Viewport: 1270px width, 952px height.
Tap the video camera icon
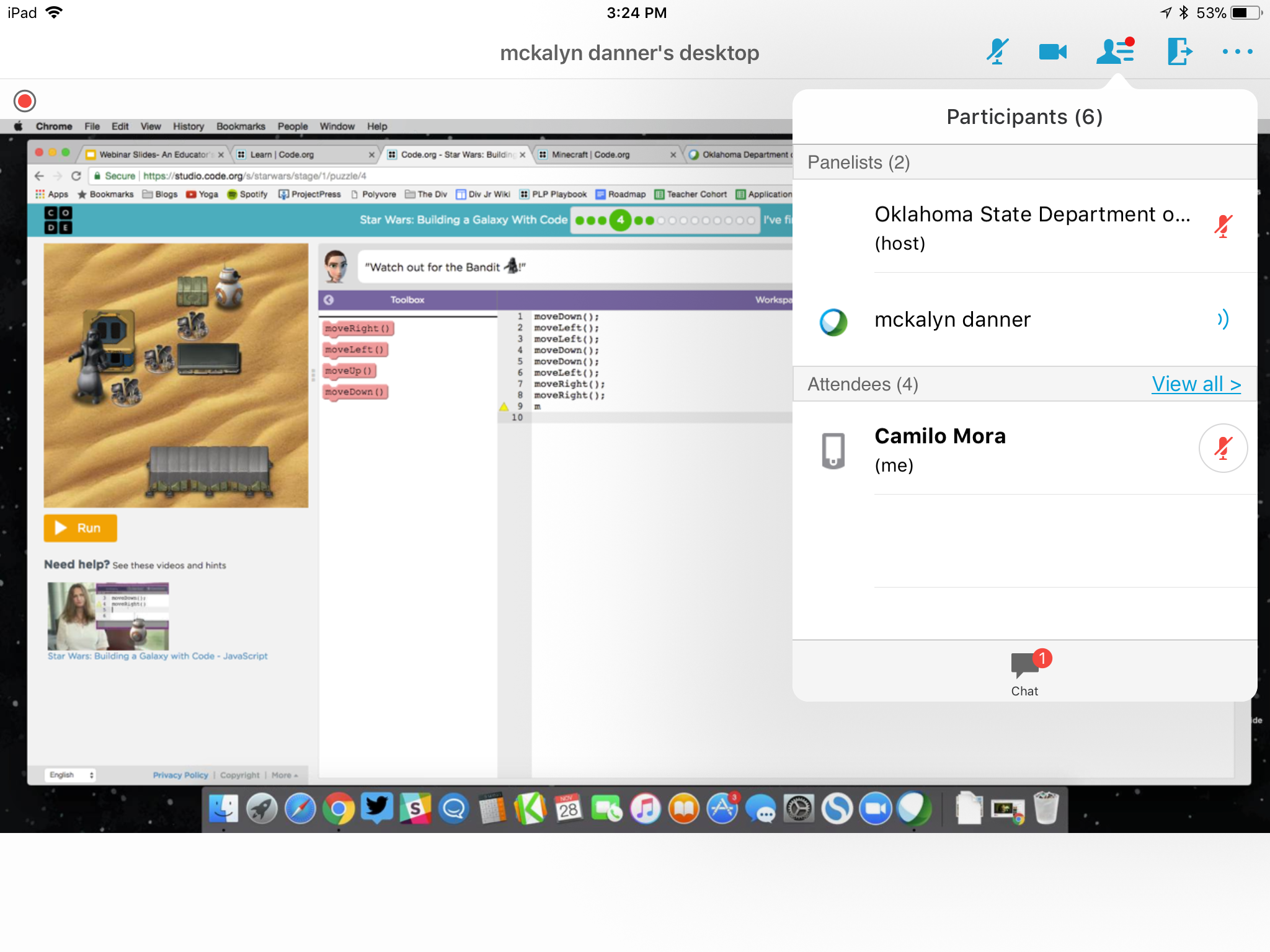pos(1052,52)
